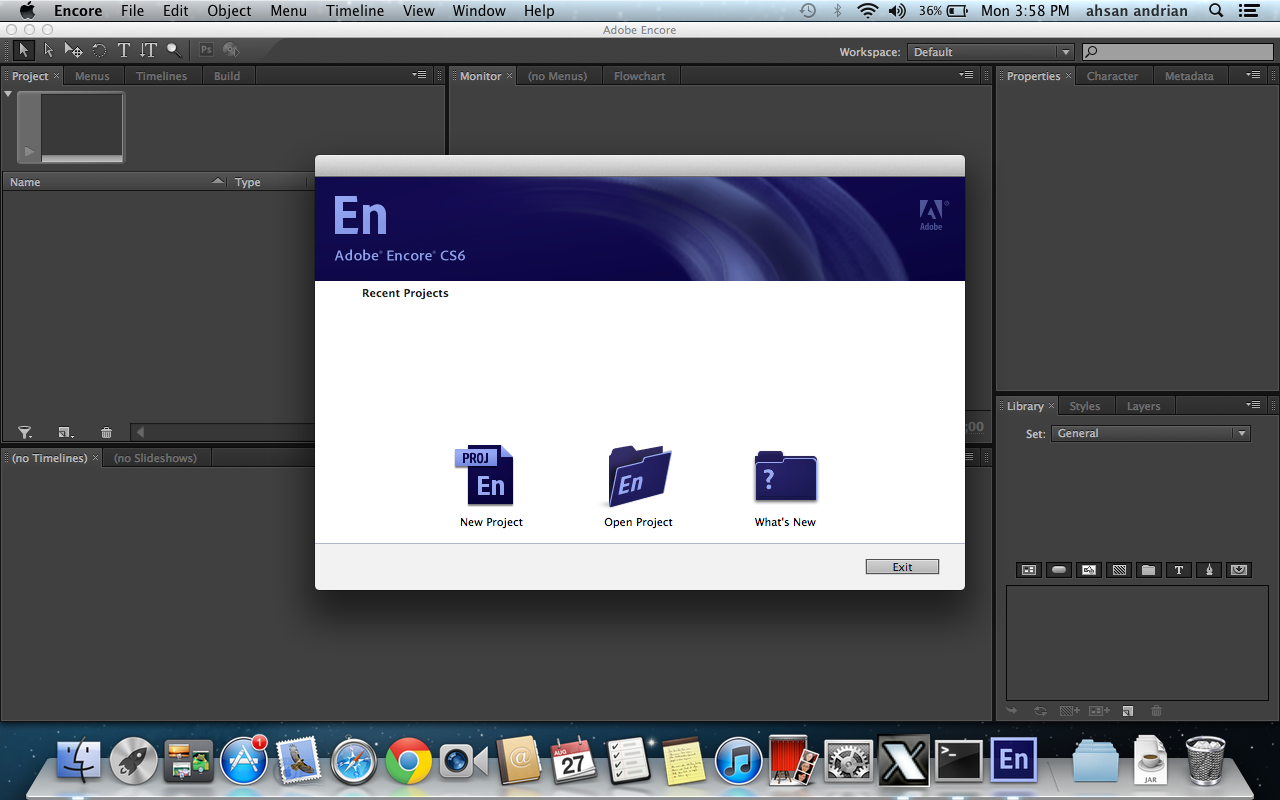This screenshot has height=800, width=1280.
Task: Open the Properties panel options menu
Action: [x=1254, y=75]
